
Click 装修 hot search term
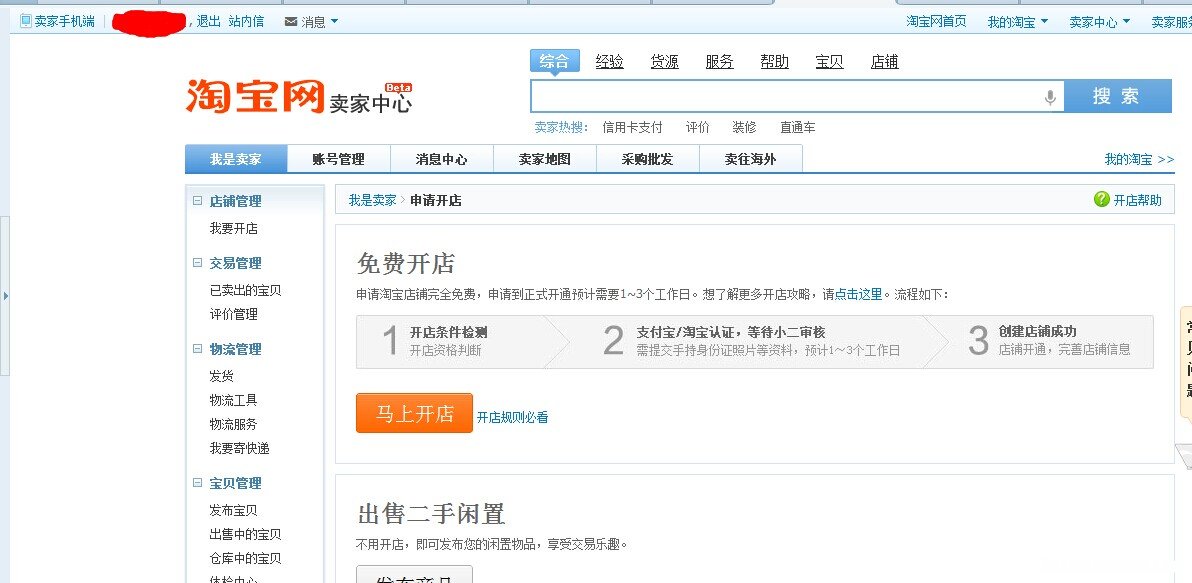pos(744,127)
